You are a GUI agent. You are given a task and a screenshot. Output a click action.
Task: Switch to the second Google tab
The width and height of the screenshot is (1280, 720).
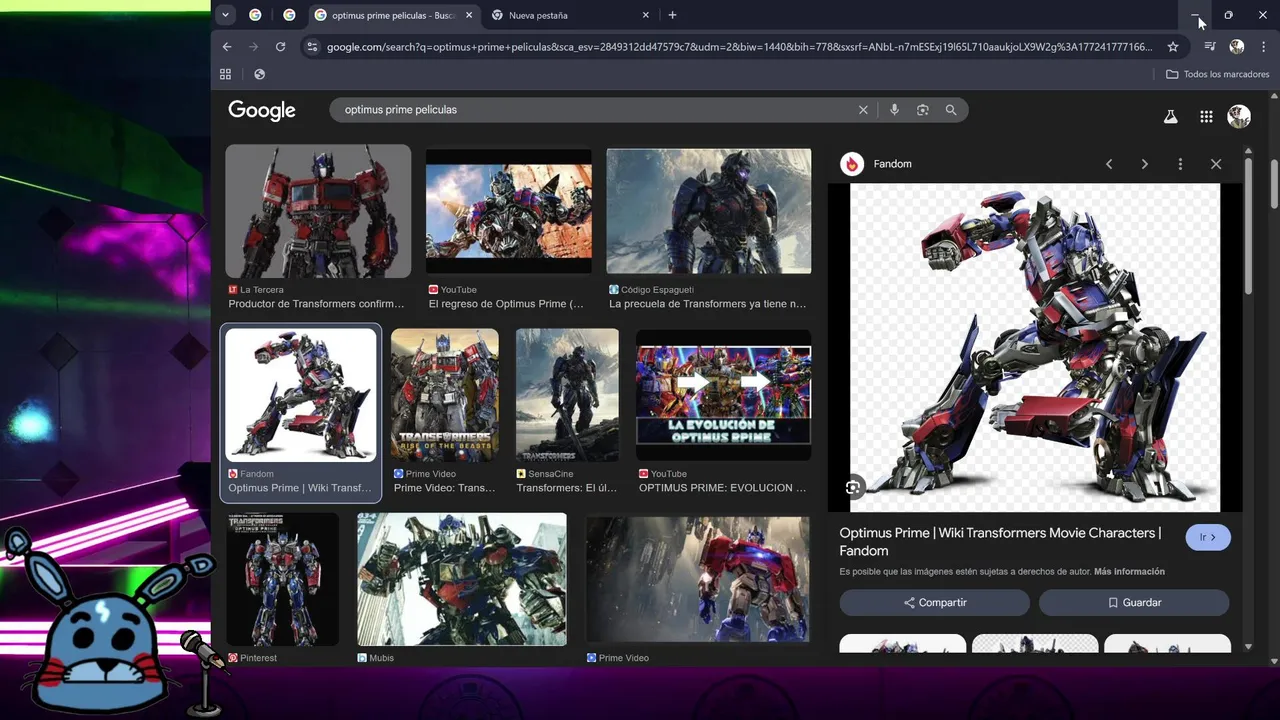coord(289,15)
